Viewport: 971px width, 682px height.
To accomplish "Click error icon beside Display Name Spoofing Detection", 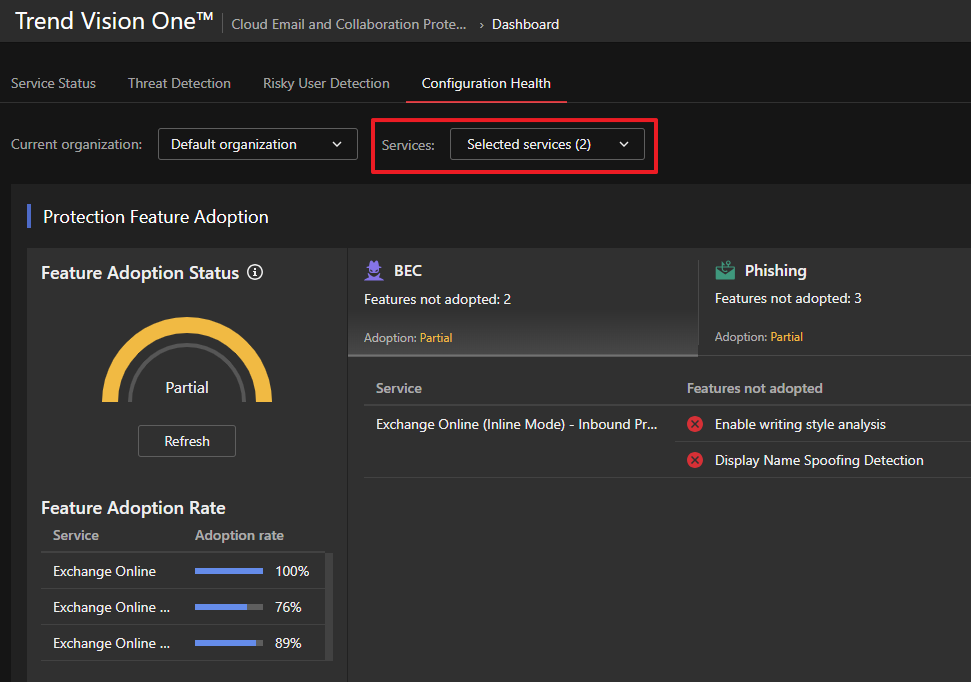I will pos(695,461).
